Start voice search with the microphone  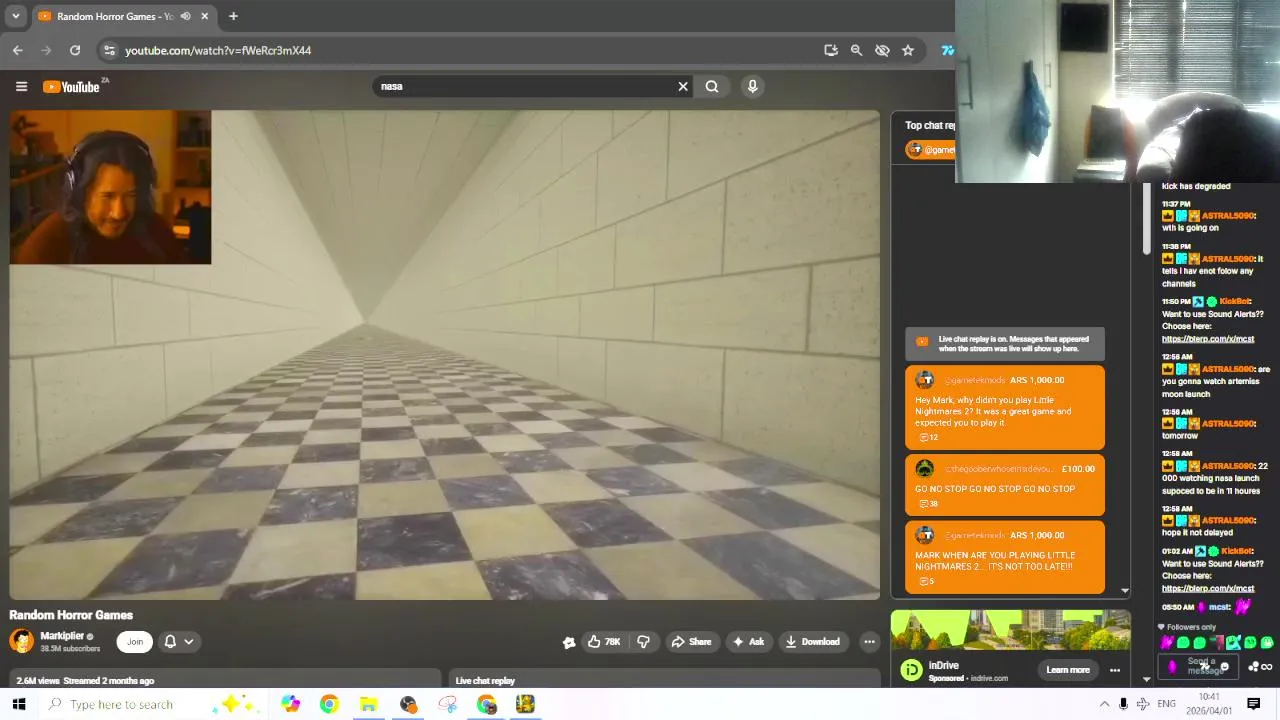(753, 86)
